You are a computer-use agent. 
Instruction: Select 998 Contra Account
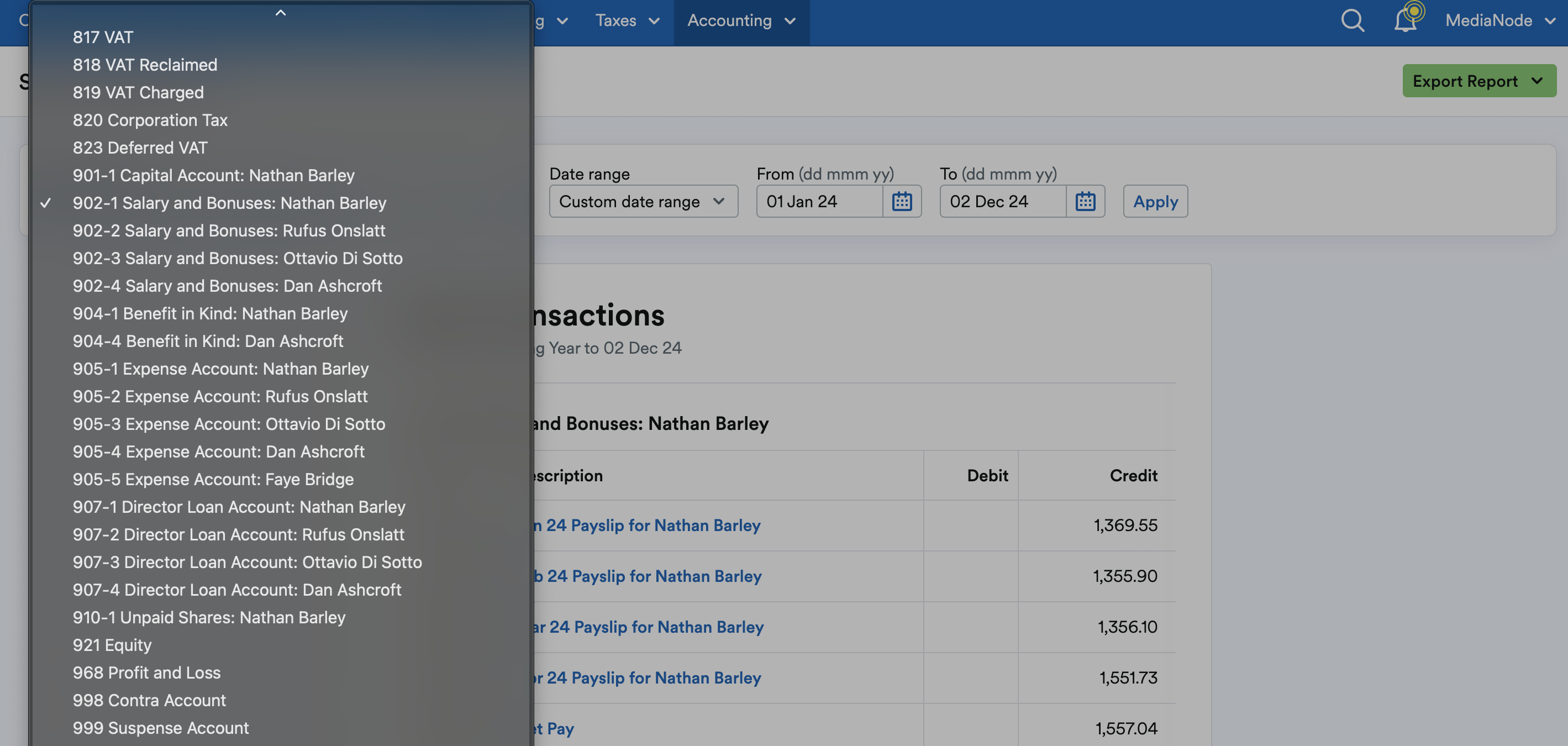click(281, 700)
